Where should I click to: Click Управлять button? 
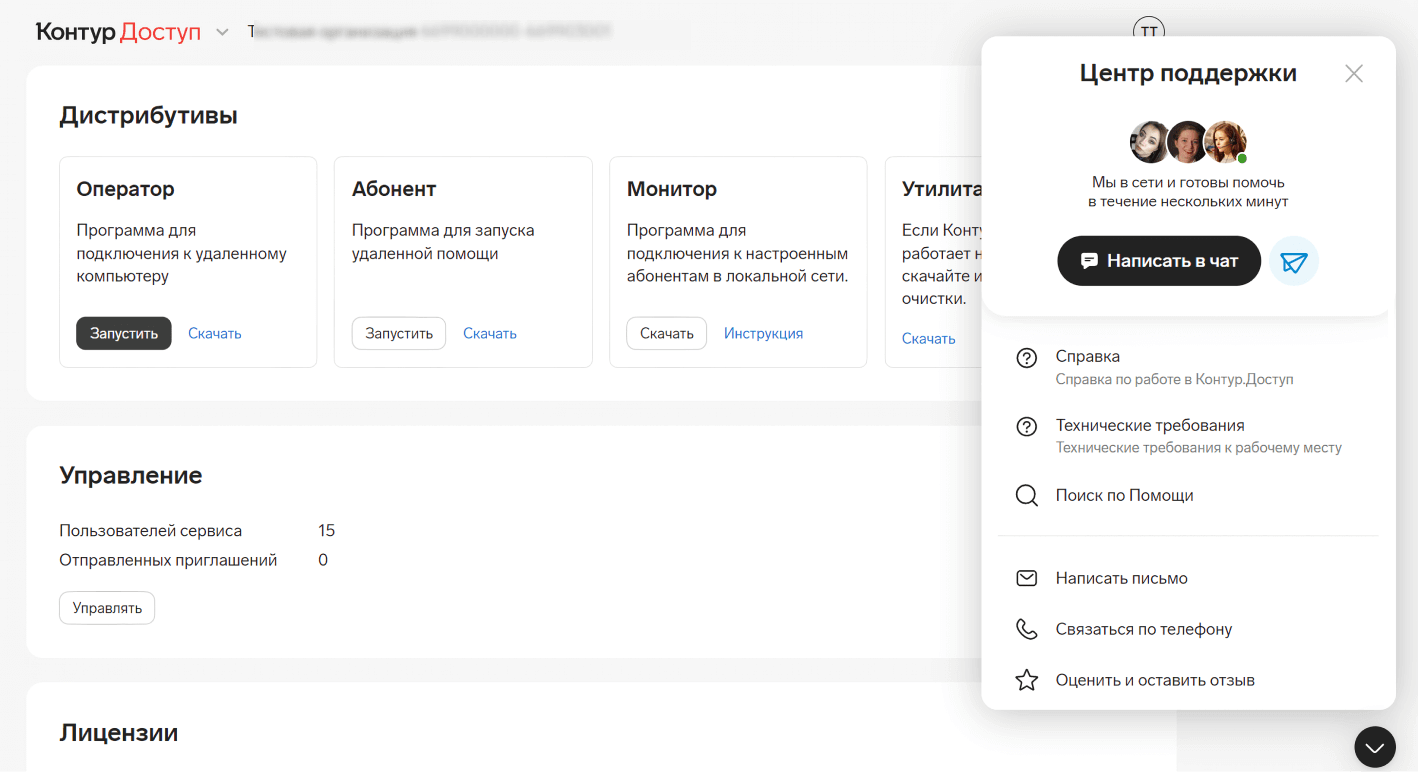107,608
